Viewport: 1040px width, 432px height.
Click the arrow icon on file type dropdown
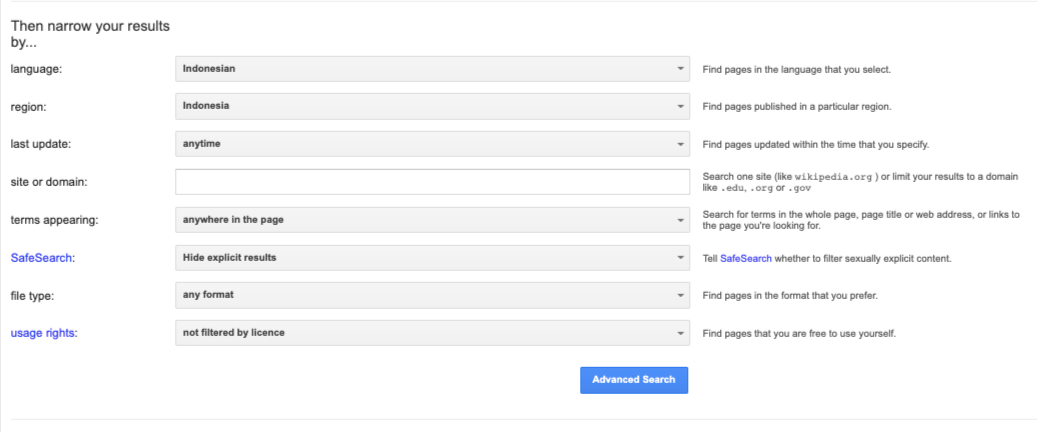click(681, 295)
